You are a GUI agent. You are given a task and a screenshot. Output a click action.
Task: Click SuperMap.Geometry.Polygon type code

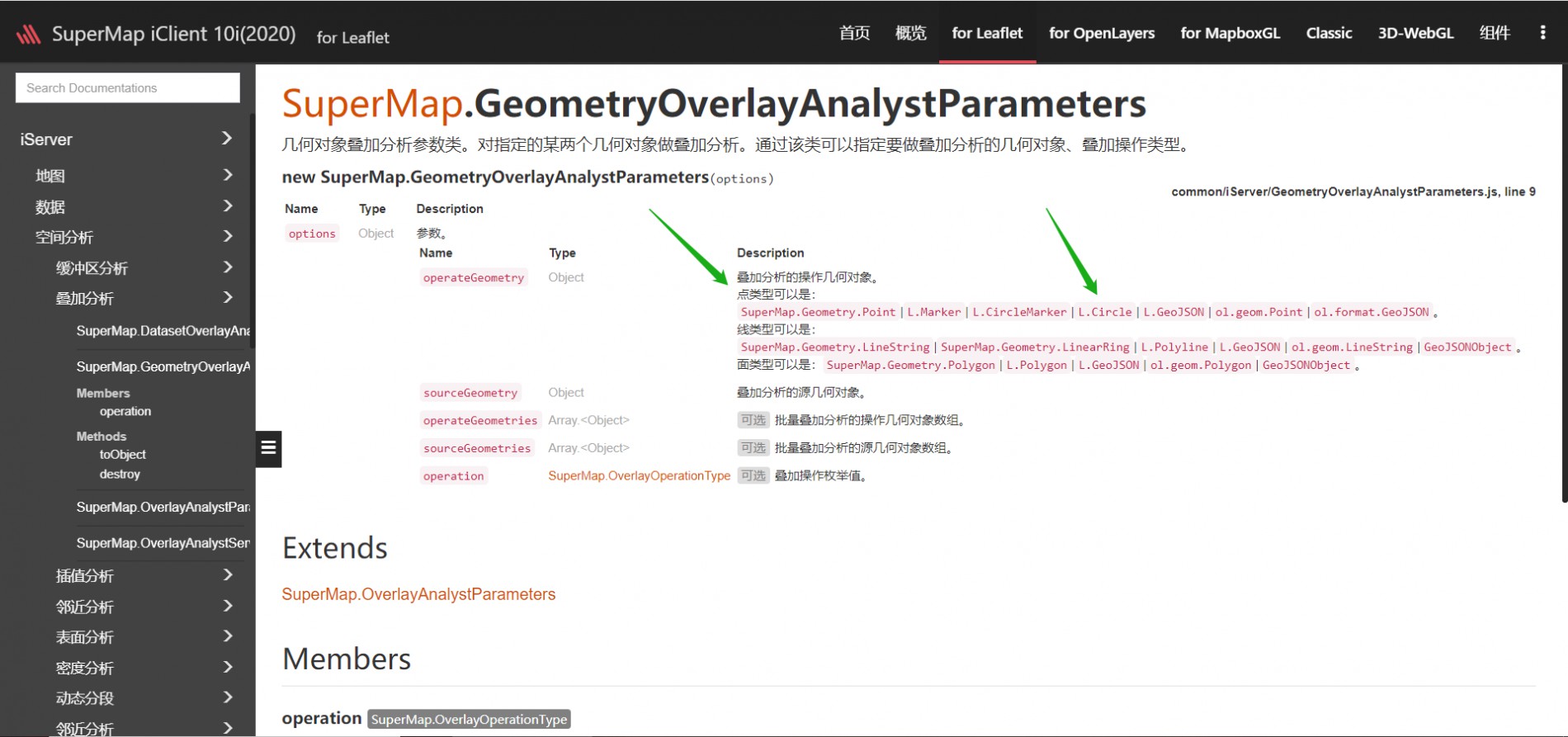(x=910, y=365)
